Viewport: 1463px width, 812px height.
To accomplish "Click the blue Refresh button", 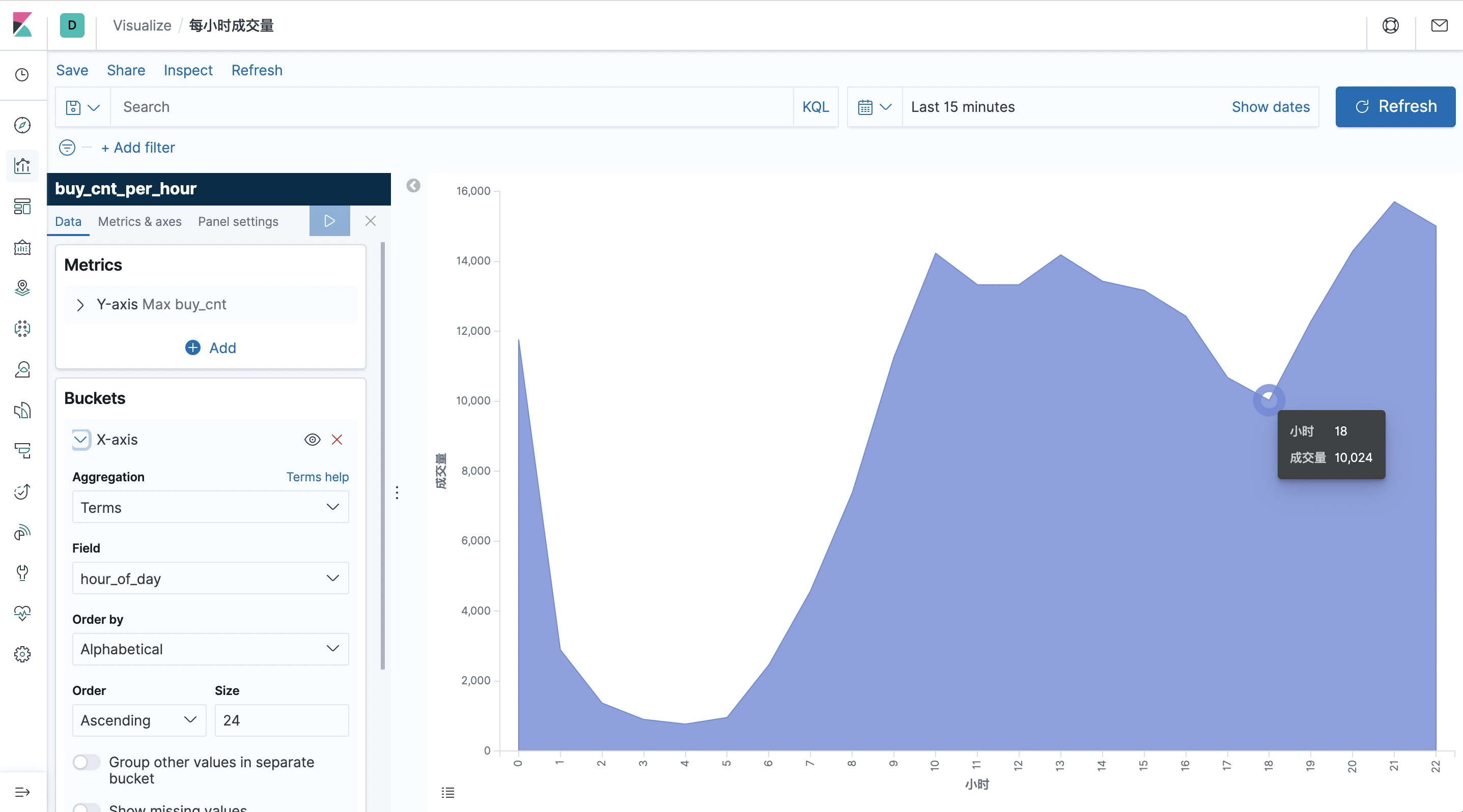I will tap(1395, 107).
